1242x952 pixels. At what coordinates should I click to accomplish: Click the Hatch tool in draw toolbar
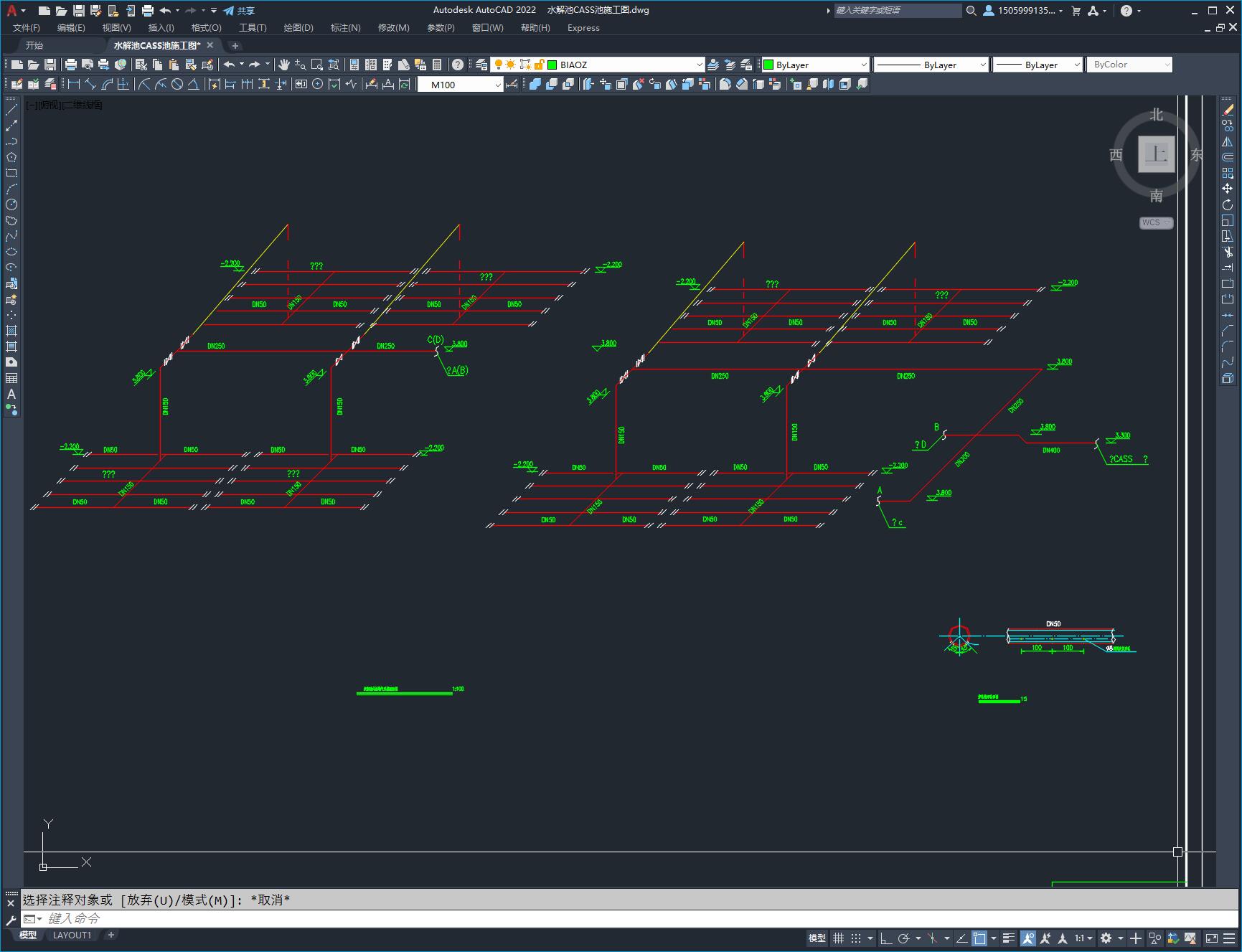click(11, 331)
